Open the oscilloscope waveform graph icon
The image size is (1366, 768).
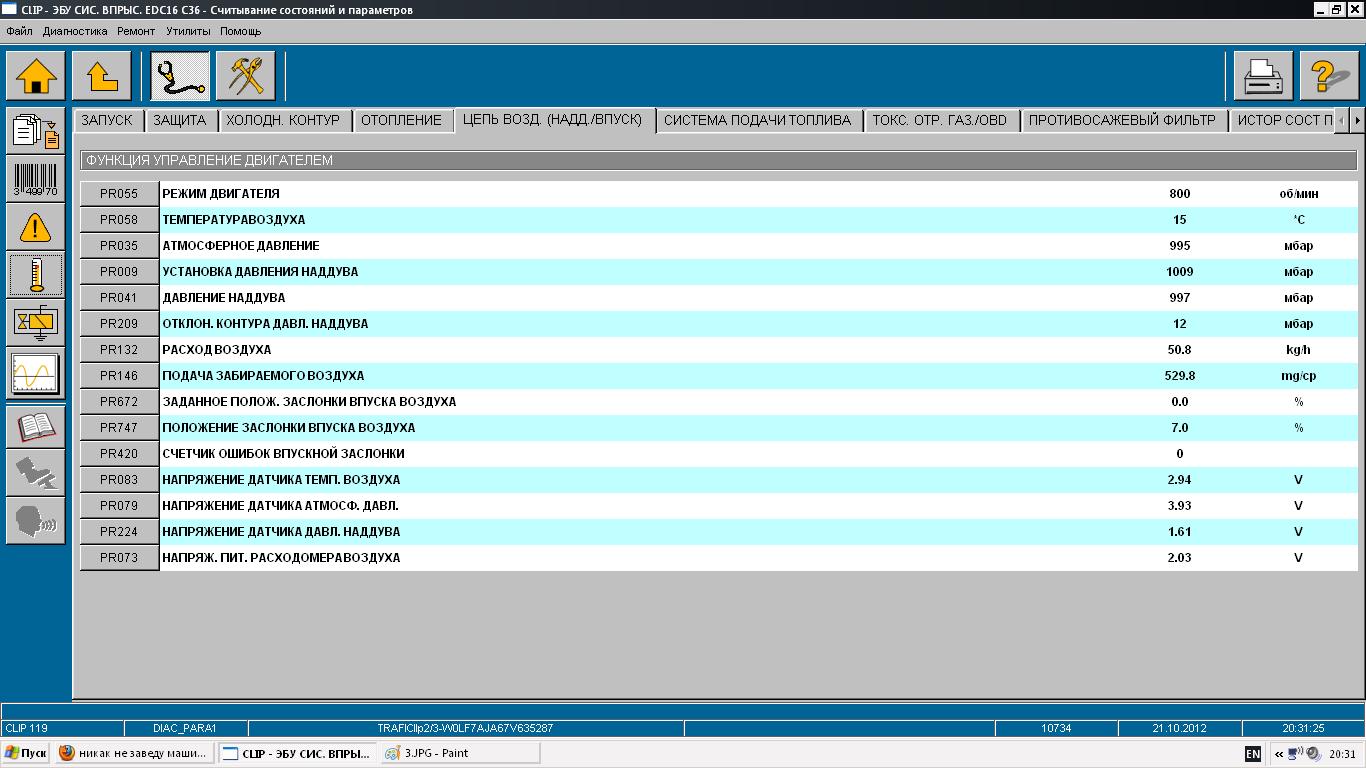pyautogui.click(x=36, y=373)
